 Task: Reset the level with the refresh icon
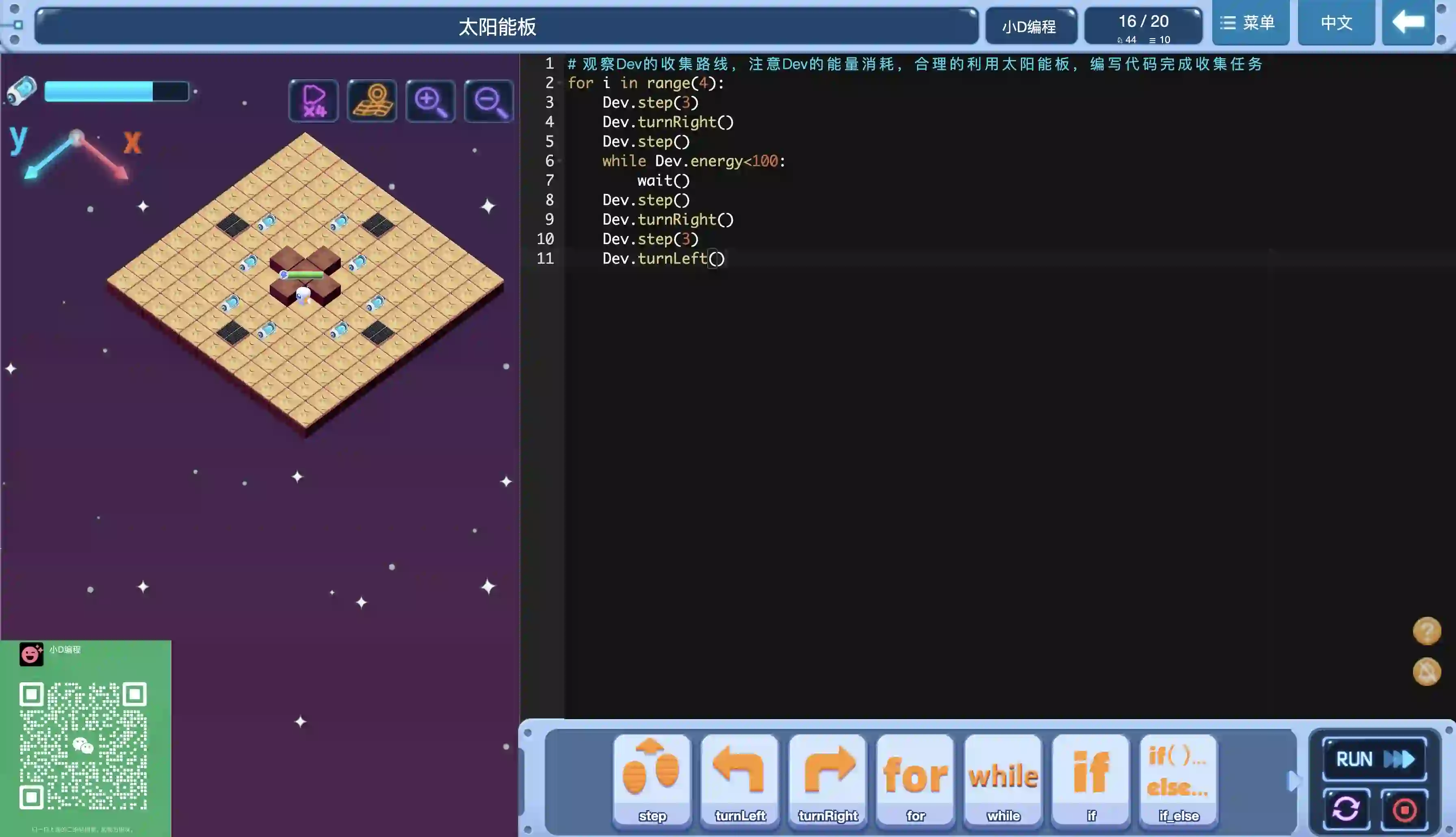[1346, 809]
